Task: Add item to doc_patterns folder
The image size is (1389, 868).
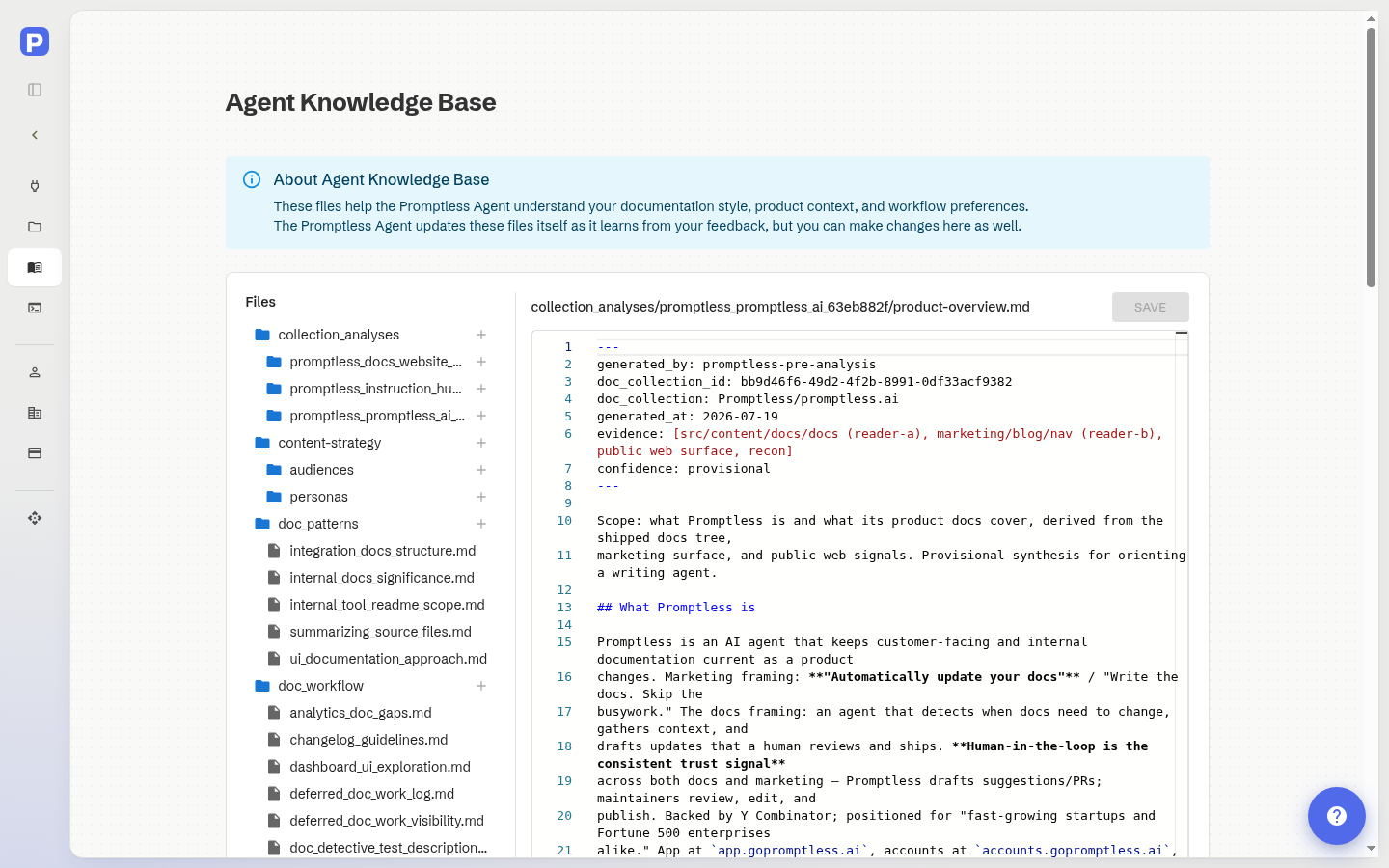Action: pos(481,524)
